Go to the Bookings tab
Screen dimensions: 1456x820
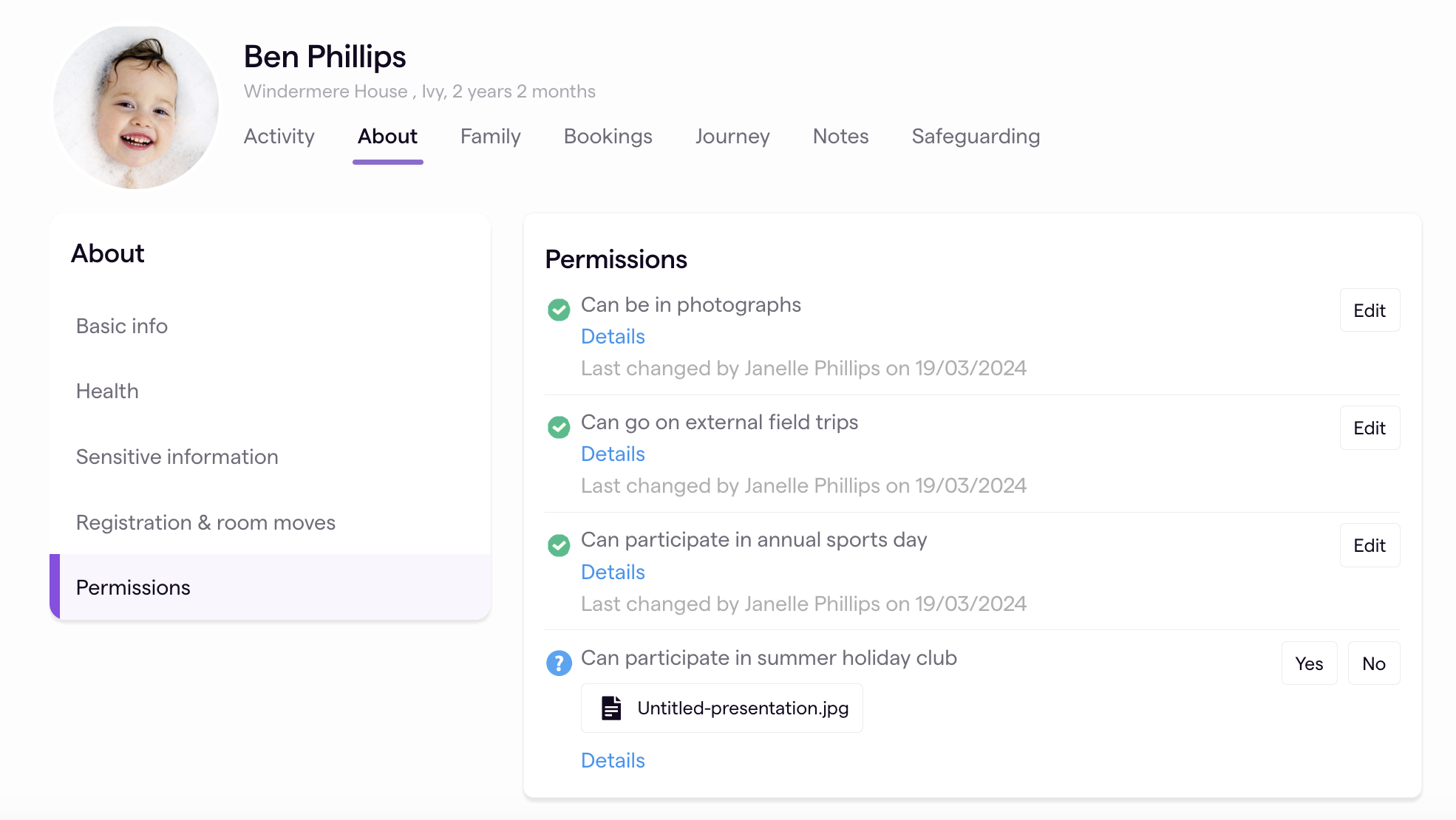tap(608, 136)
